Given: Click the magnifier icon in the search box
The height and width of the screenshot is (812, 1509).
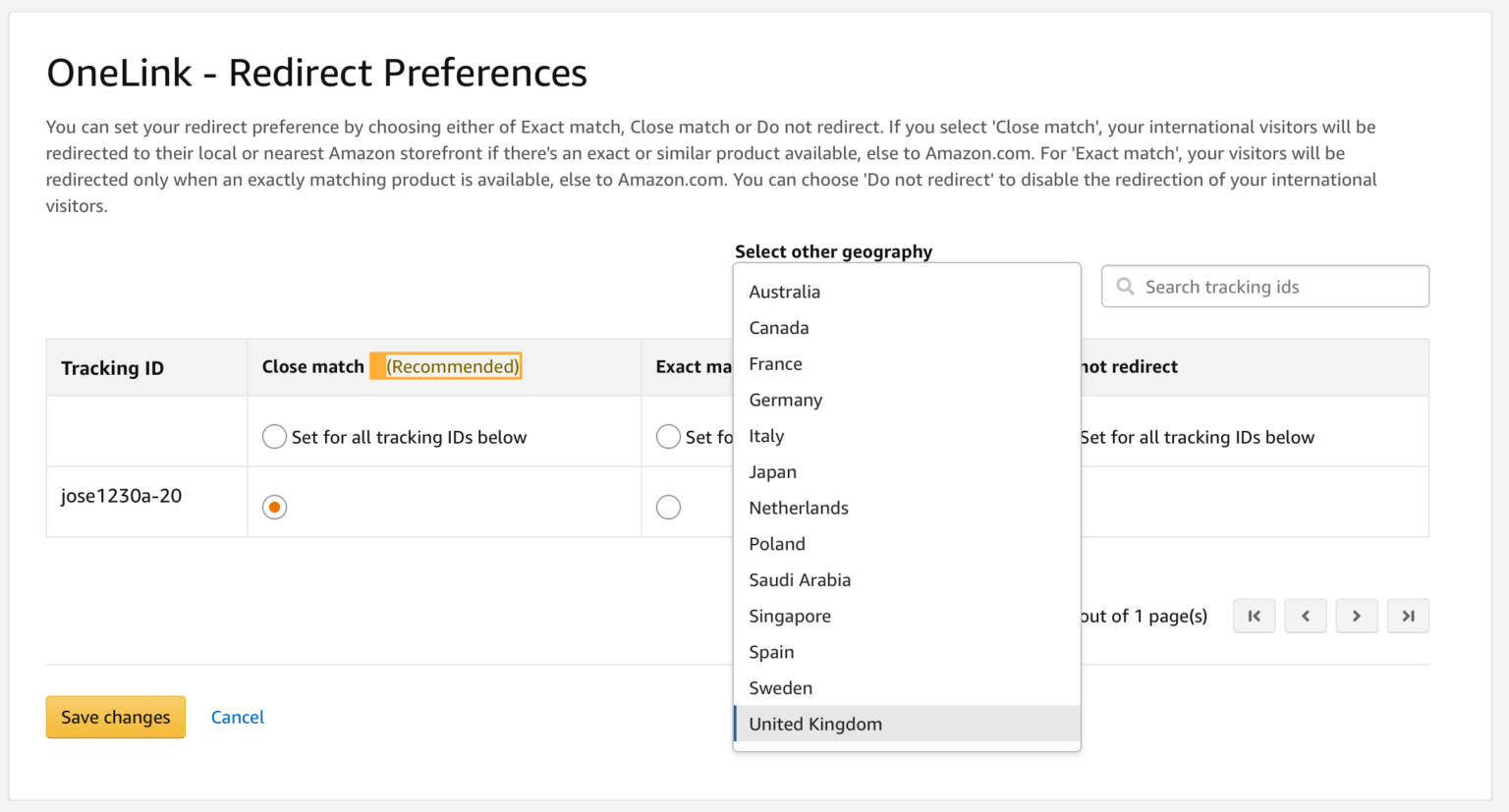Looking at the screenshot, I should [x=1124, y=286].
